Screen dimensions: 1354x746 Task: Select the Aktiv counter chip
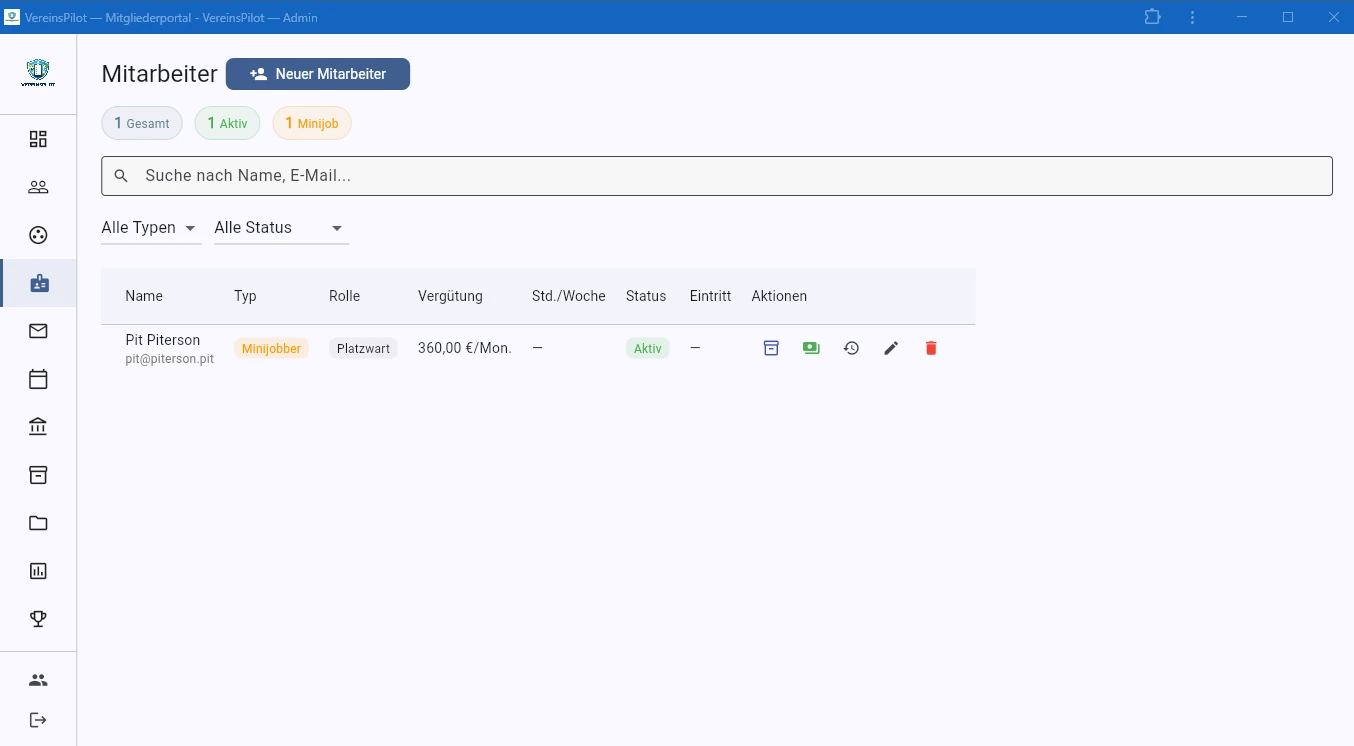point(227,123)
